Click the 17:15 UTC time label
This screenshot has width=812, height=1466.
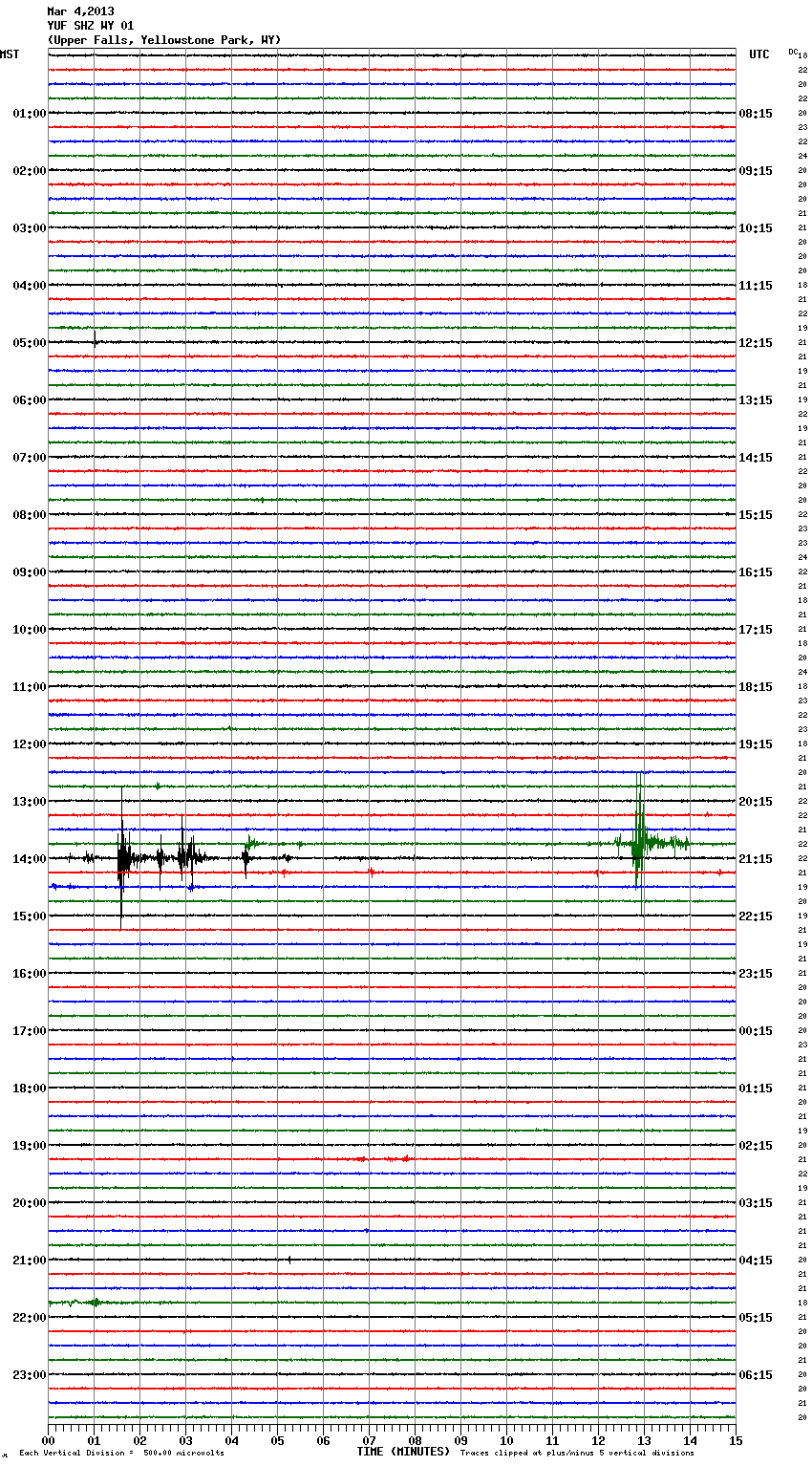coord(756,630)
